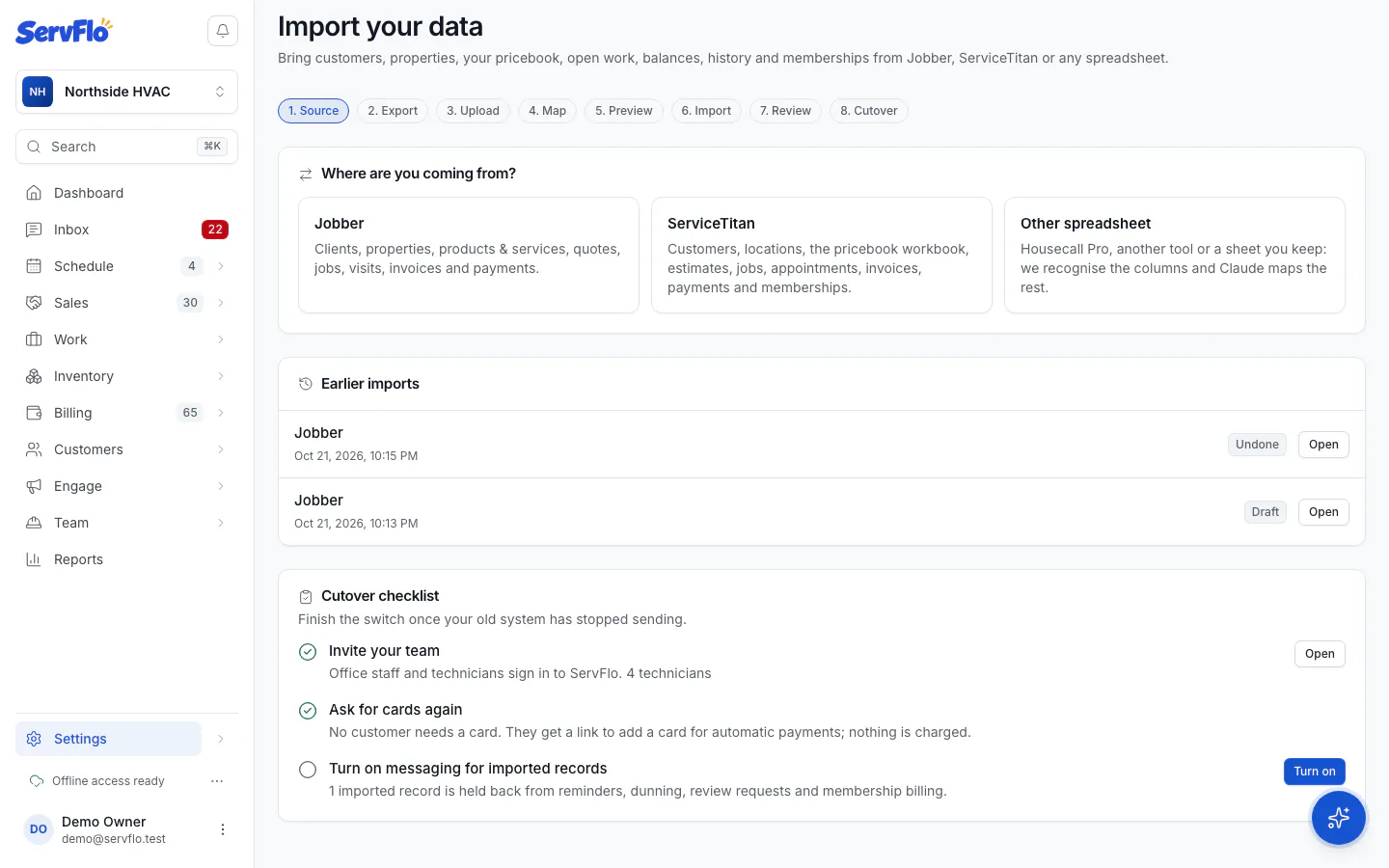Open the AI assistant sparkle button
The height and width of the screenshot is (868, 1389).
(x=1338, y=818)
